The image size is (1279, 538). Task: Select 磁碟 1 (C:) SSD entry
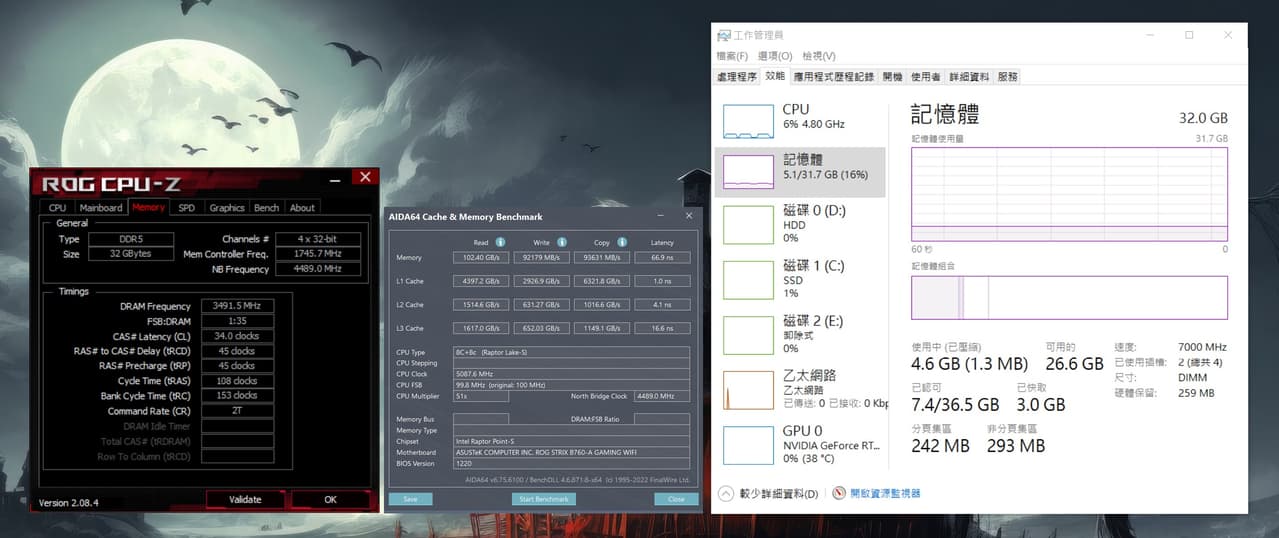click(x=800, y=279)
